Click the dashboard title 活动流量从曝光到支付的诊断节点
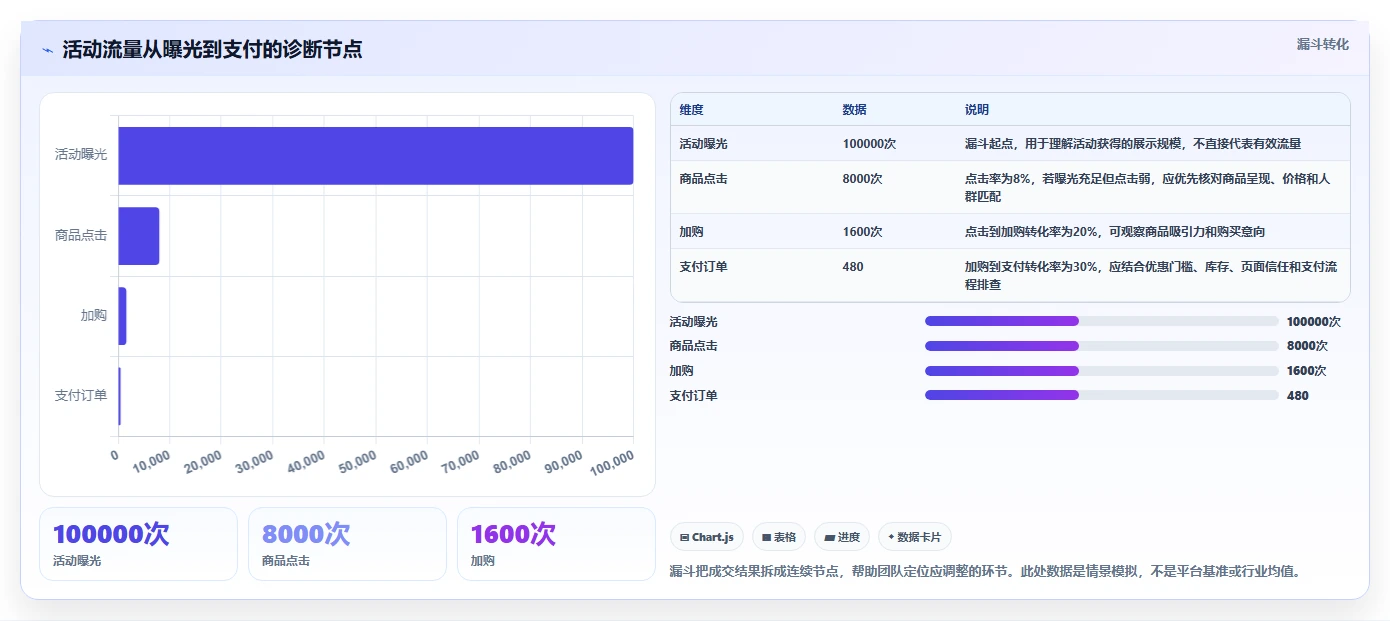The height and width of the screenshot is (621, 1390). pos(212,50)
